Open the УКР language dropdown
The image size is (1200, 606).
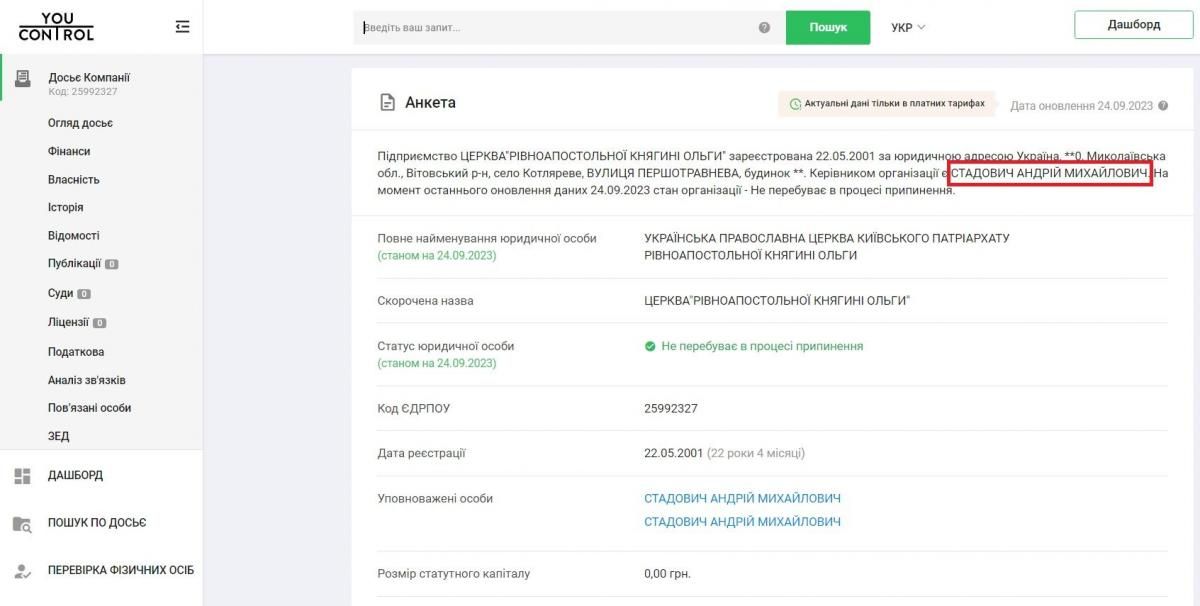pos(905,27)
